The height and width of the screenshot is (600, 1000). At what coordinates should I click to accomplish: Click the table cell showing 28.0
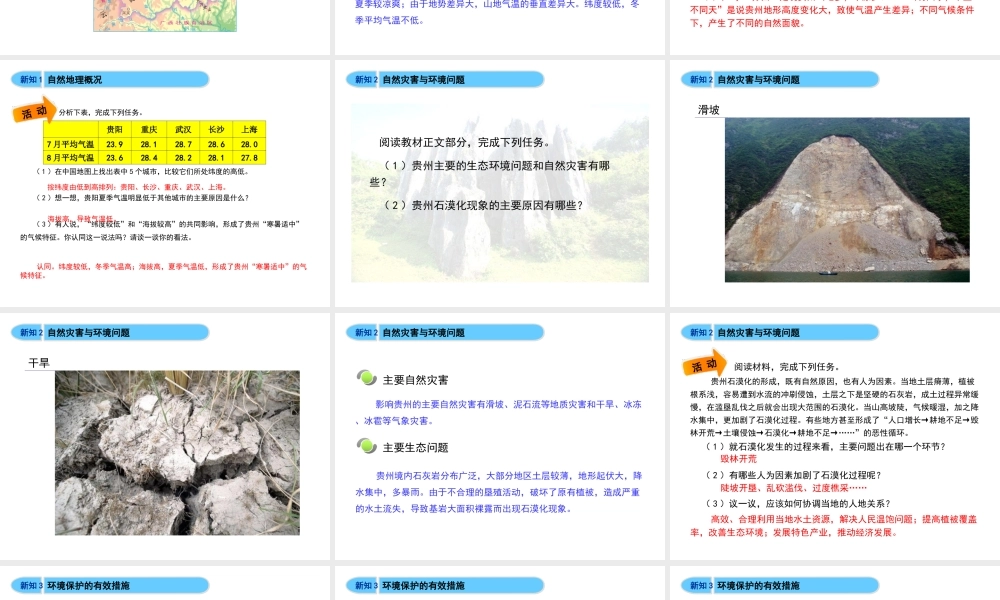point(249,144)
